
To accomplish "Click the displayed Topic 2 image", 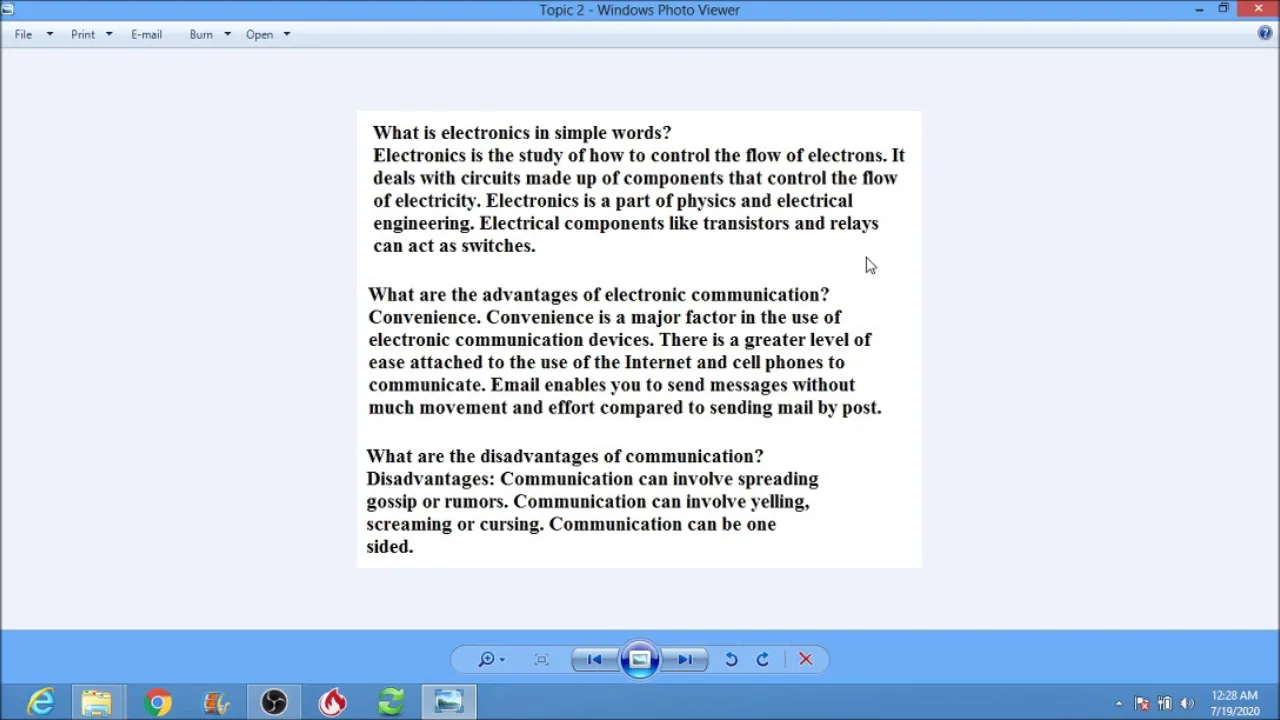I will 639,339.
